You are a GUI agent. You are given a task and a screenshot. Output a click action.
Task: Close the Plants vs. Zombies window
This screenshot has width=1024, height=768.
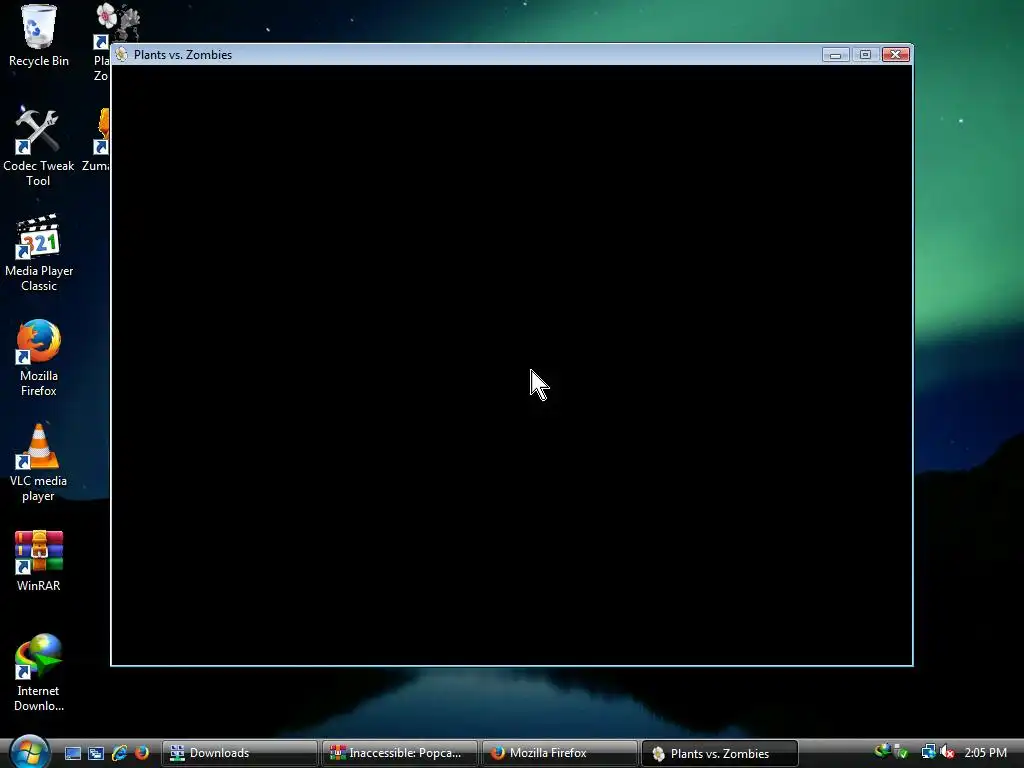click(x=896, y=55)
